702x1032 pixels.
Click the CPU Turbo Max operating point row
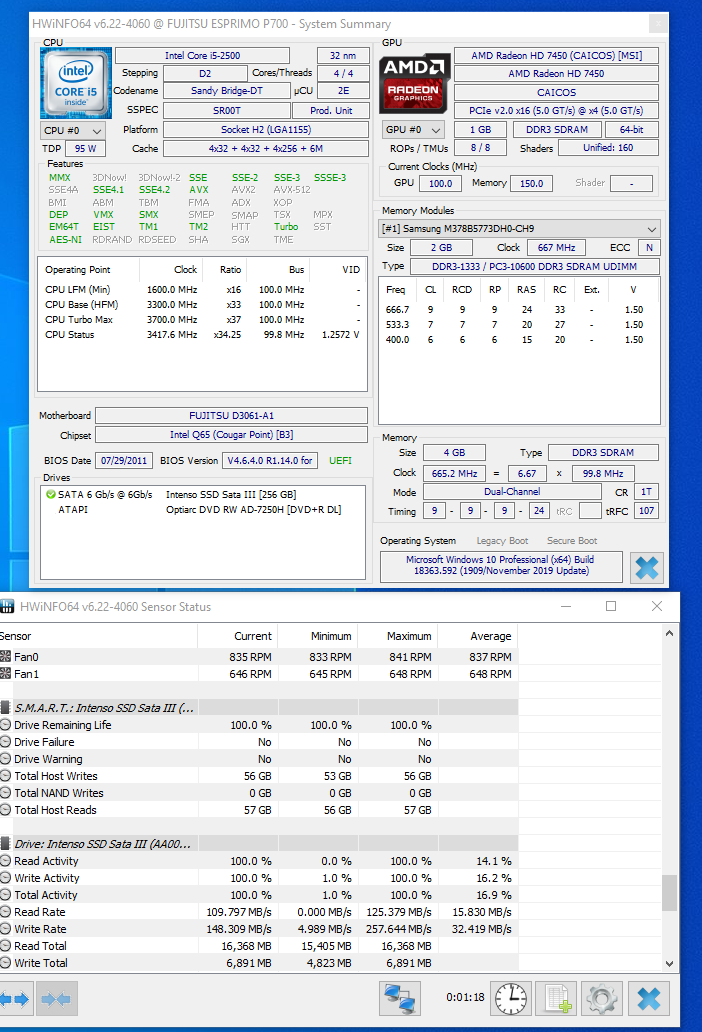click(x=203, y=319)
